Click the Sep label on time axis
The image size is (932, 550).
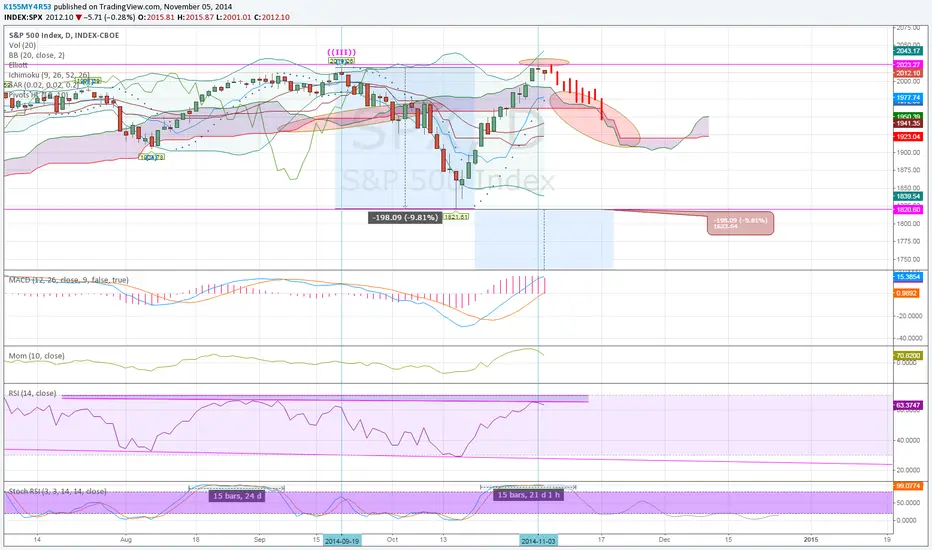coord(259,540)
